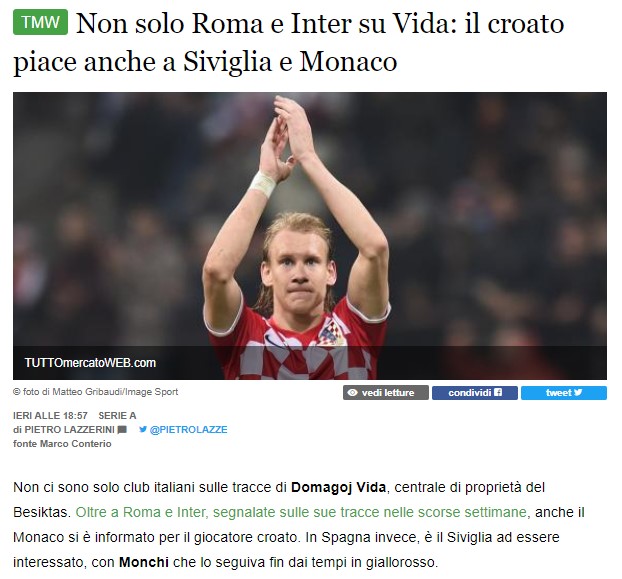The height and width of the screenshot is (579, 622).
Task: Select the 'vedi letture' button label
Action: 388,393
